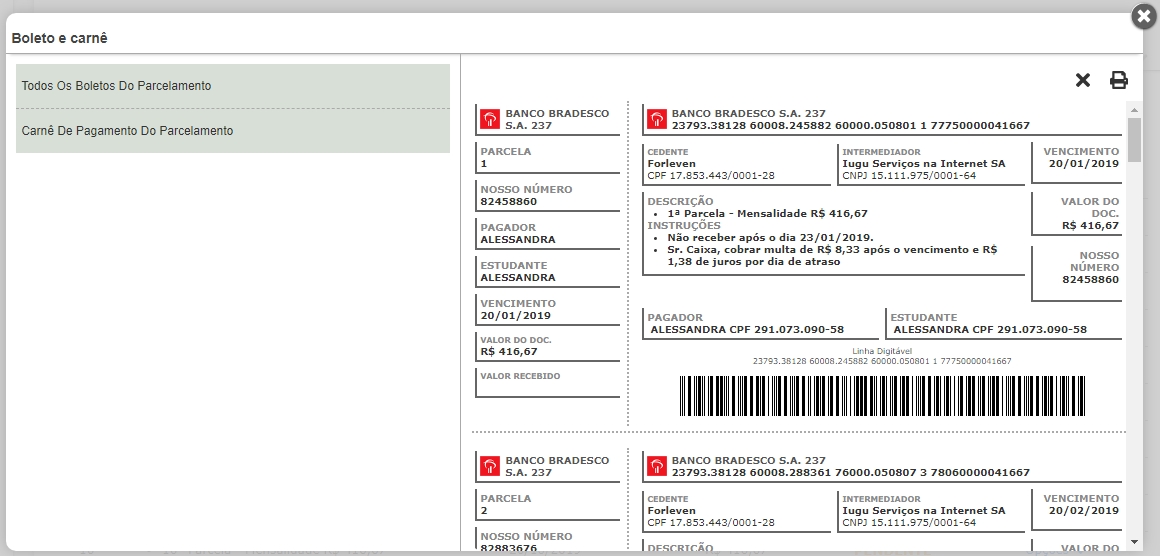This screenshot has height=556, width=1160.
Task: Click the barcode of the first boleto
Action: pyautogui.click(x=882, y=396)
